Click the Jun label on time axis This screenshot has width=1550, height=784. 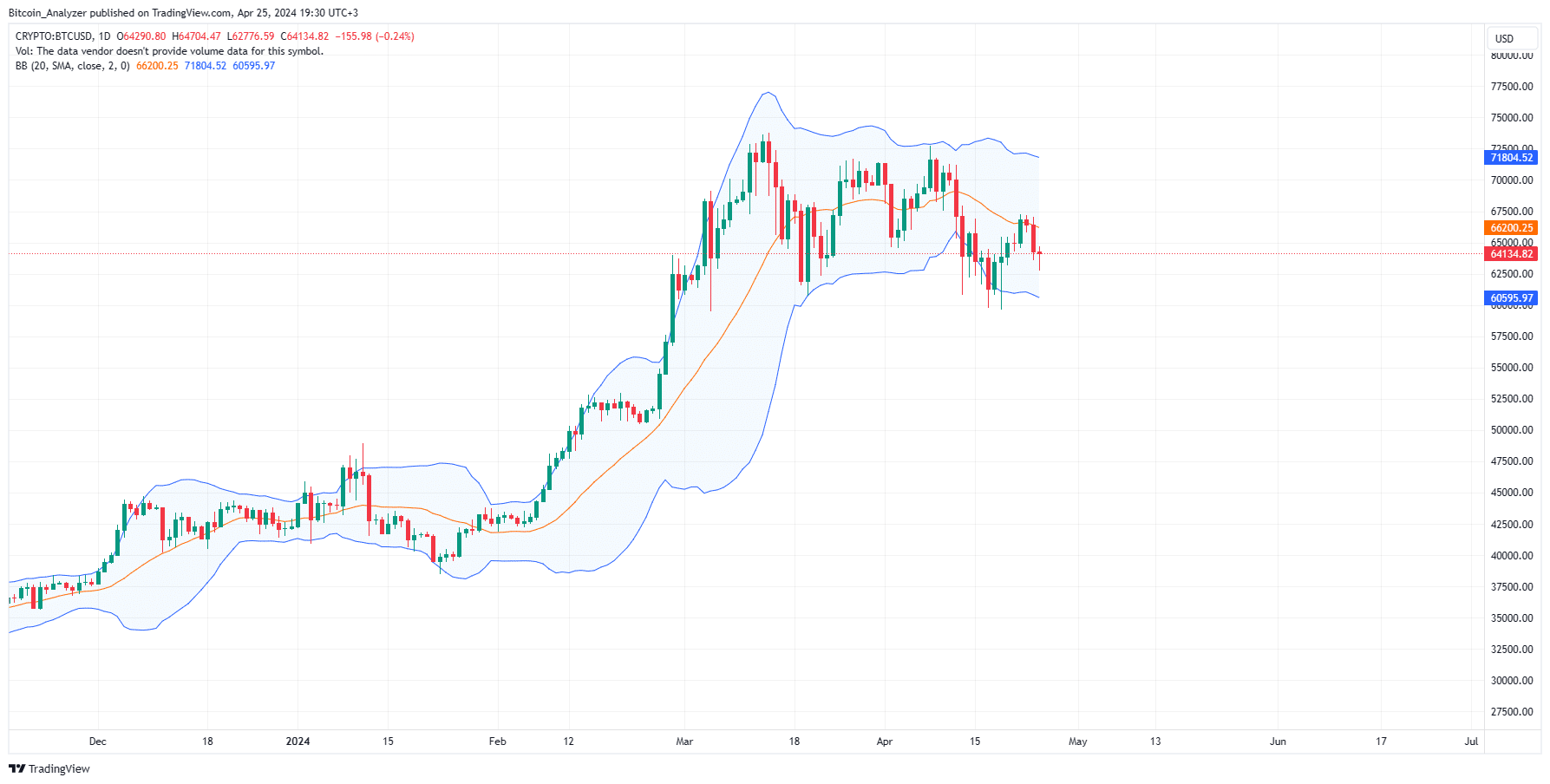1278,742
